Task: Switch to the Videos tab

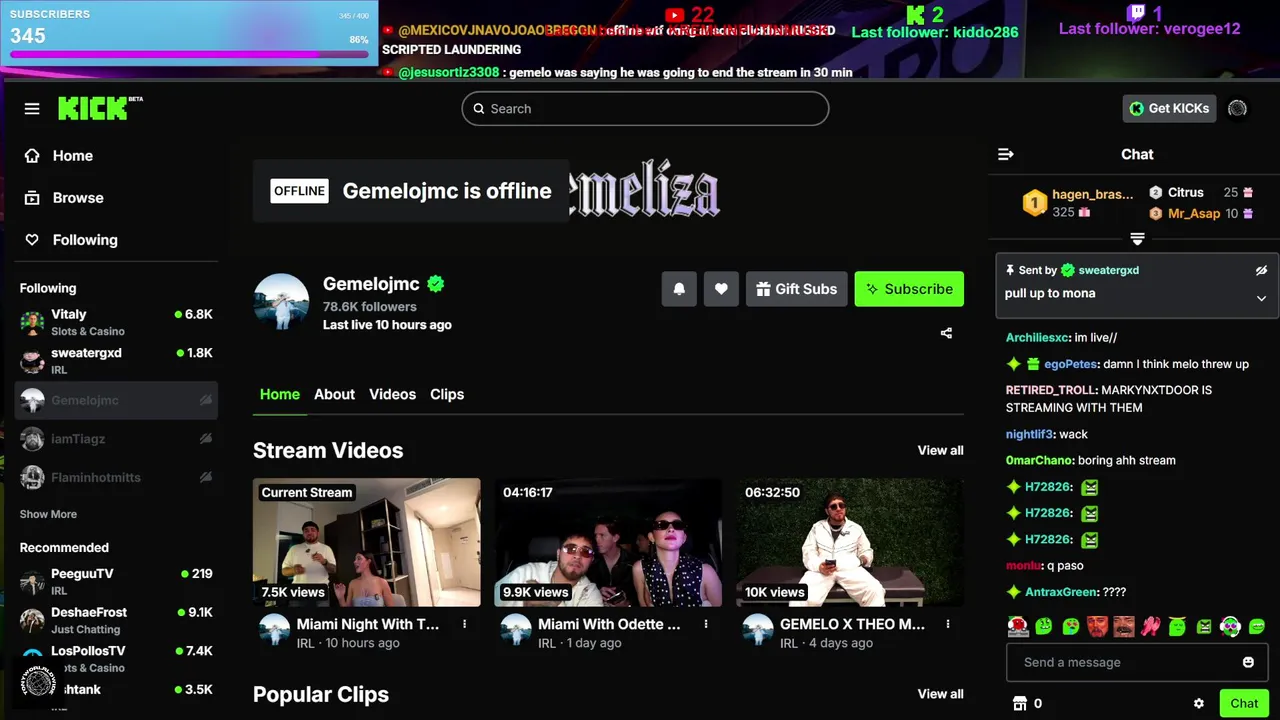Action: (392, 394)
